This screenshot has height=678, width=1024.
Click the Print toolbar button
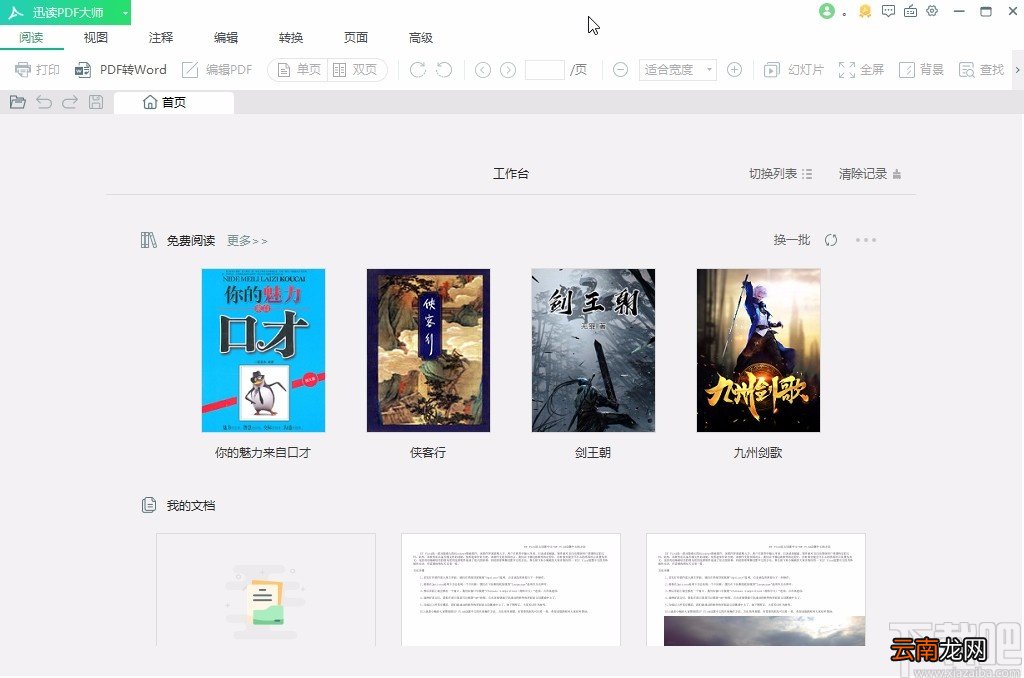pyautogui.click(x=37, y=69)
